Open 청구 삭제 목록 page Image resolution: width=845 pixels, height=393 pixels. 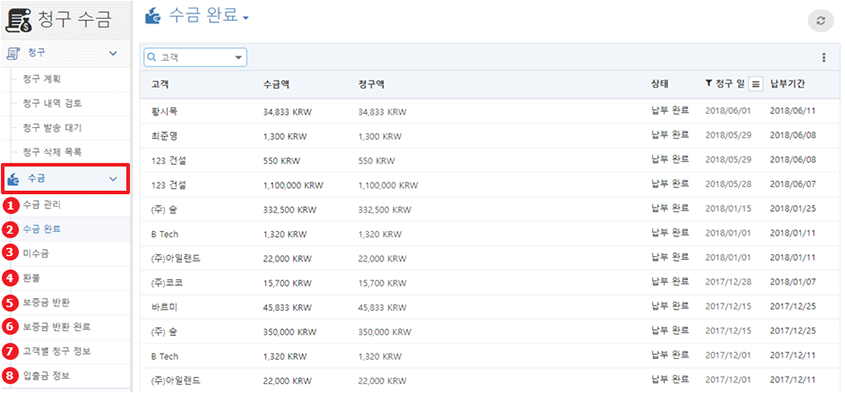(x=52, y=153)
